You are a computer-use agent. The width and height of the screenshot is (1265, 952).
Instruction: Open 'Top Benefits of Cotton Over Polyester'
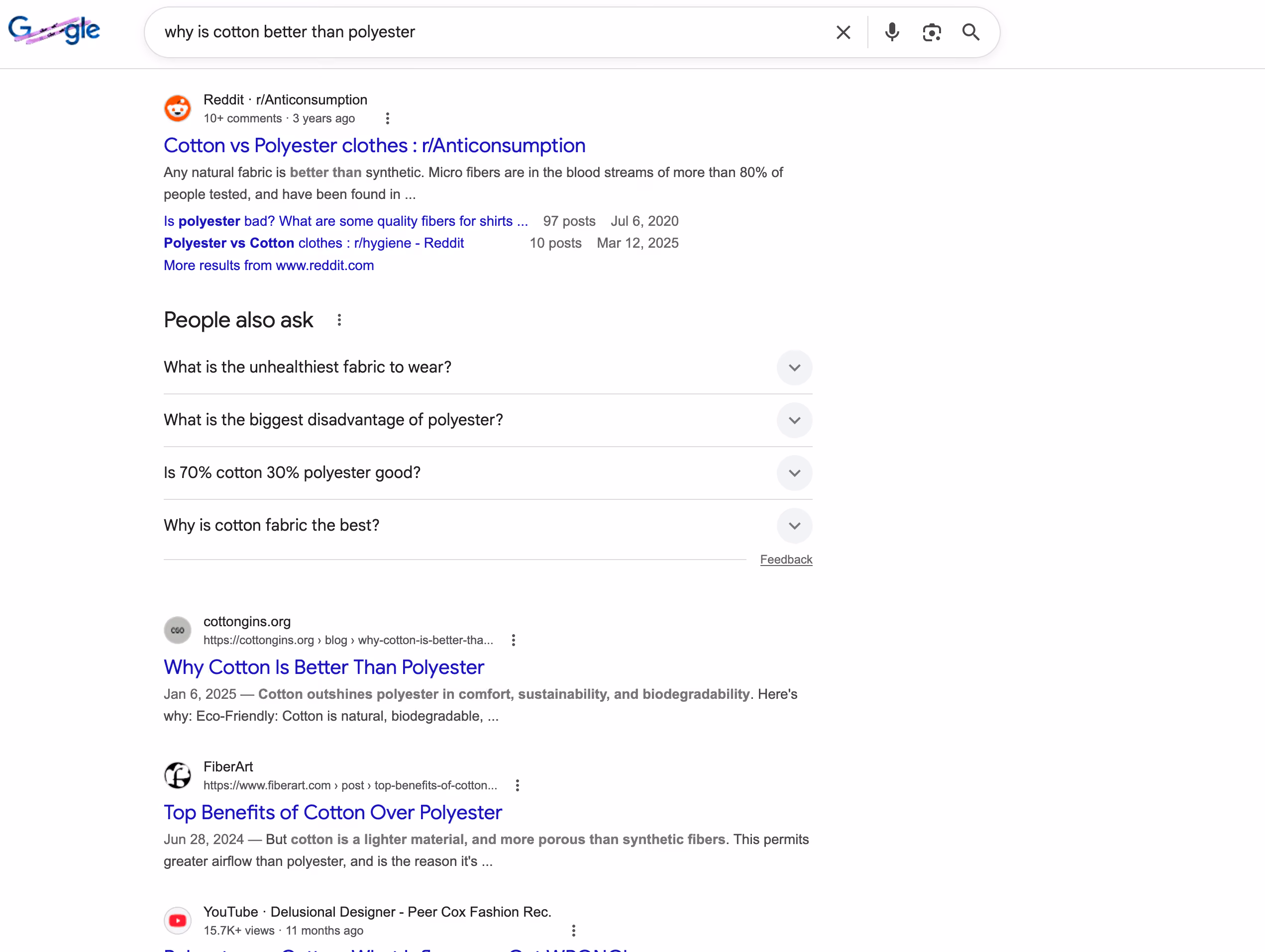click(333, 813)
